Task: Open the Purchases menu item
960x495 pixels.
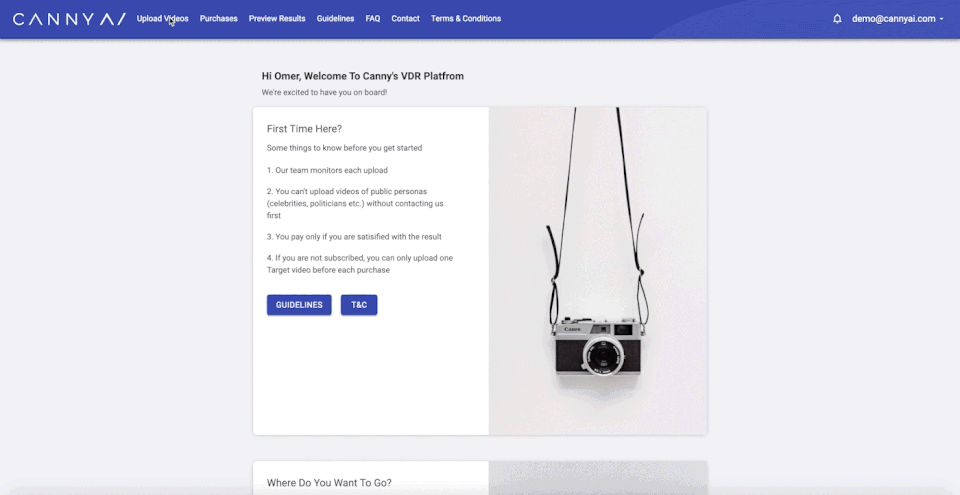Action: (x=218, y=19)
